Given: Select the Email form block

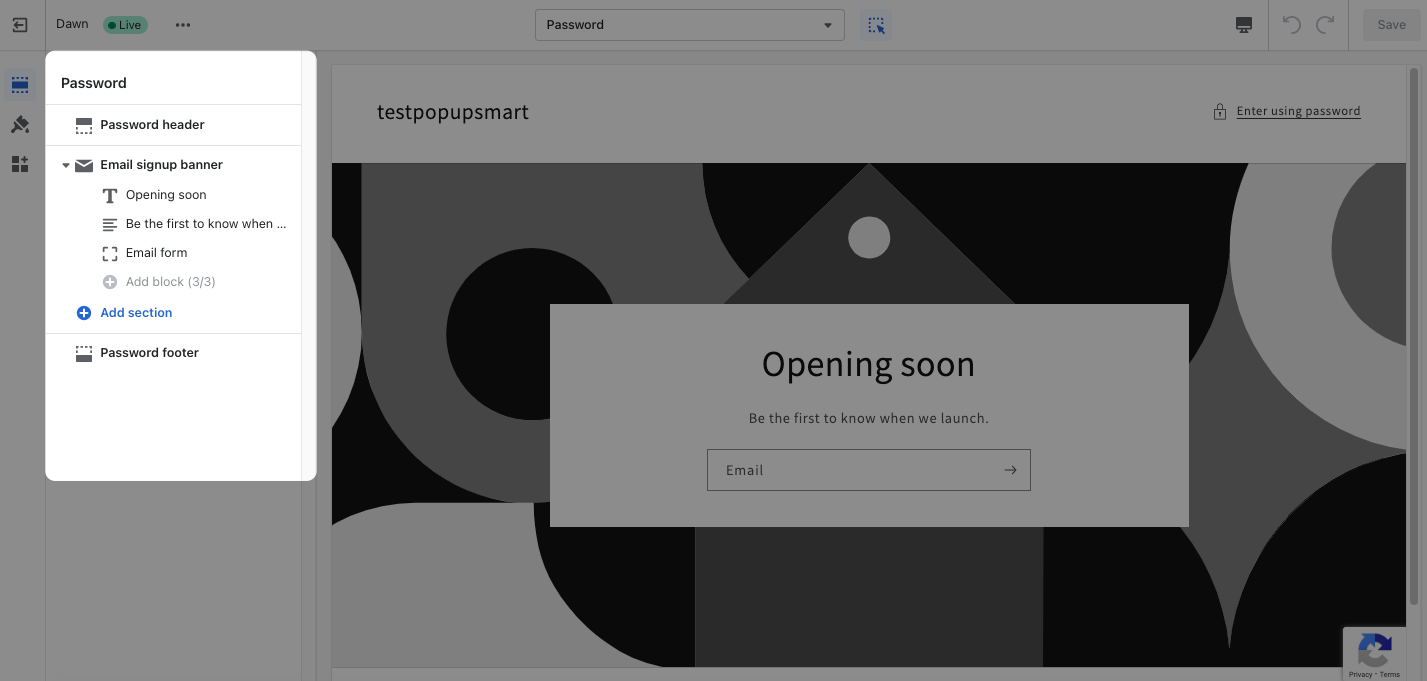Looking at the screenshot, I should (156, 253).
